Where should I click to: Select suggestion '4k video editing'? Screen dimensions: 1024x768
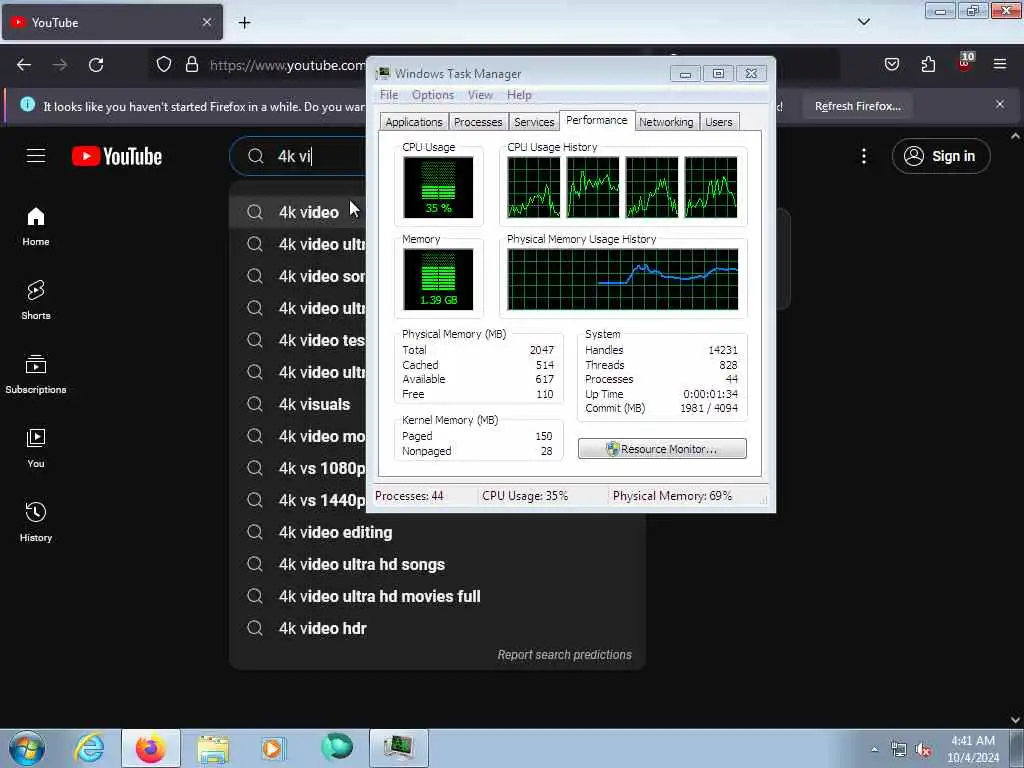pos(437,532)
